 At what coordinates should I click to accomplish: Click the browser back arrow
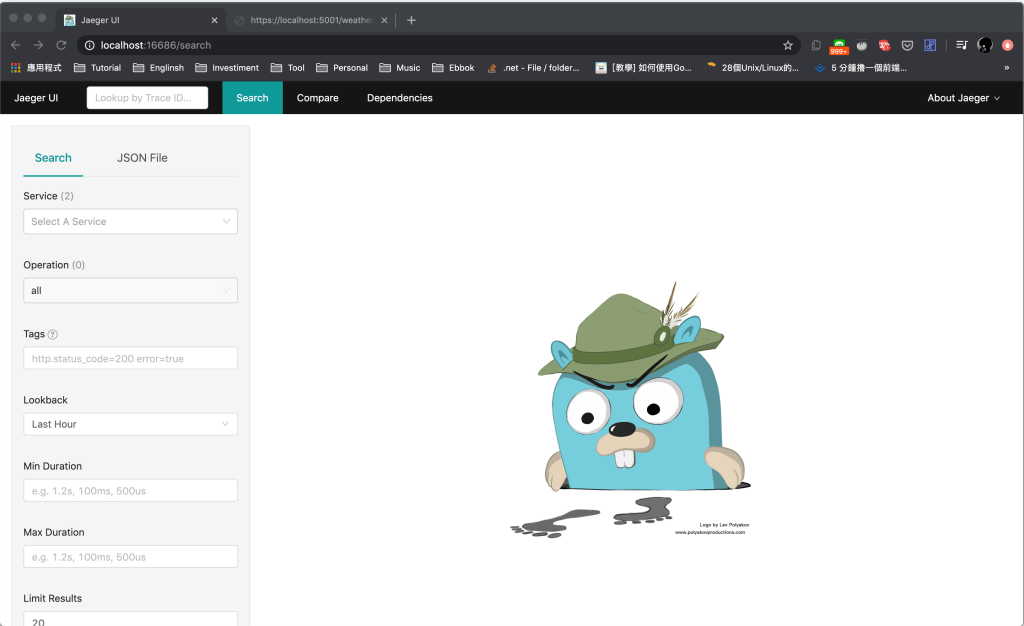[16, 45]
